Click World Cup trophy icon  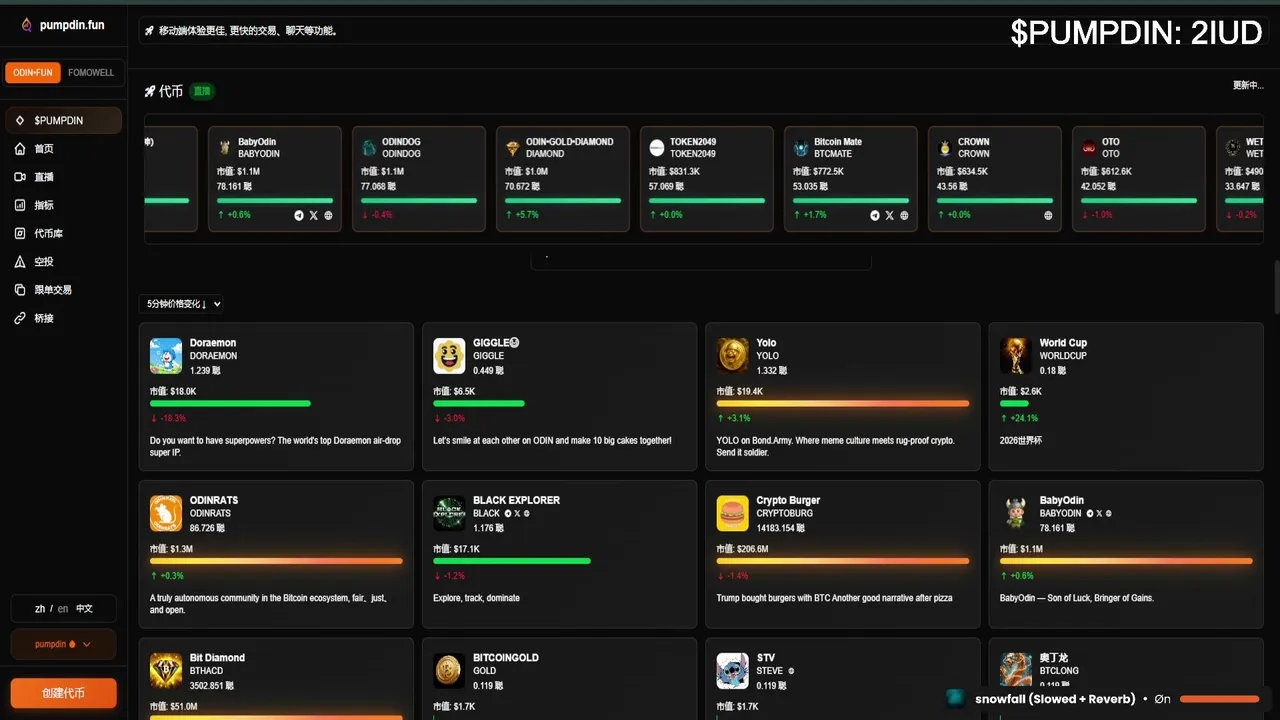point(1016,356)
